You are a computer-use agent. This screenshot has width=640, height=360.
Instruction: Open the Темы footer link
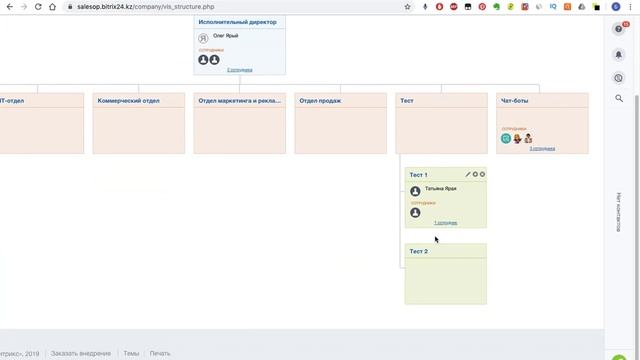coord(131,353)
